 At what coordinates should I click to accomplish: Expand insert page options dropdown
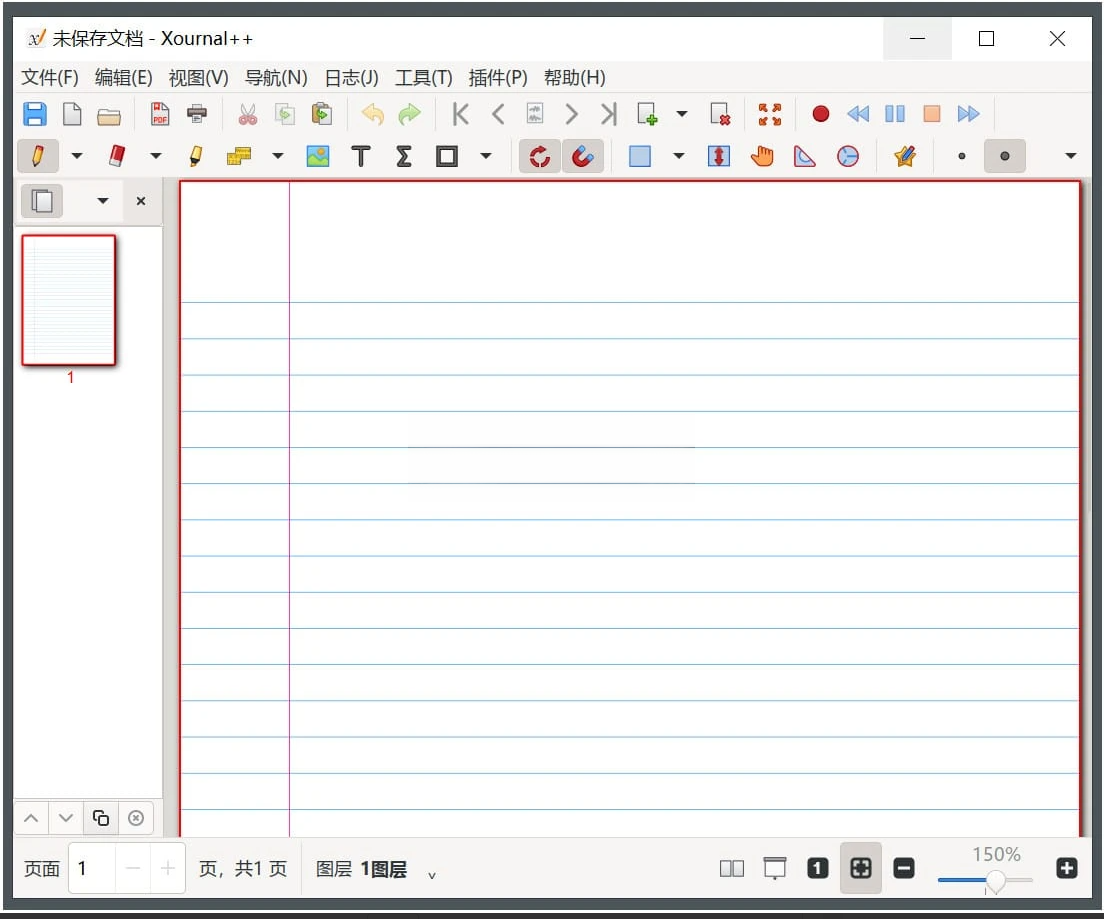(682, 114)
